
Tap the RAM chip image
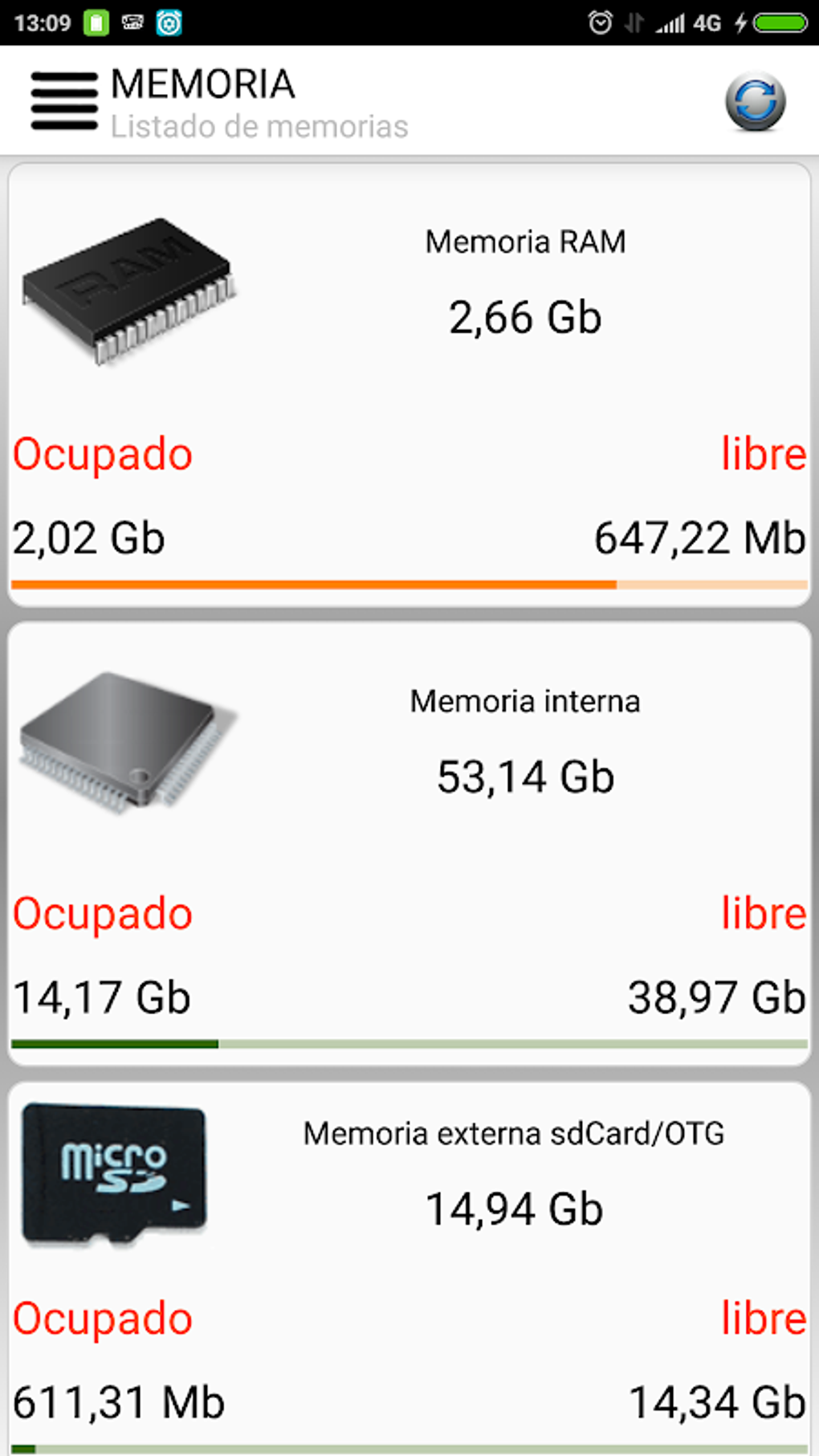128,291
